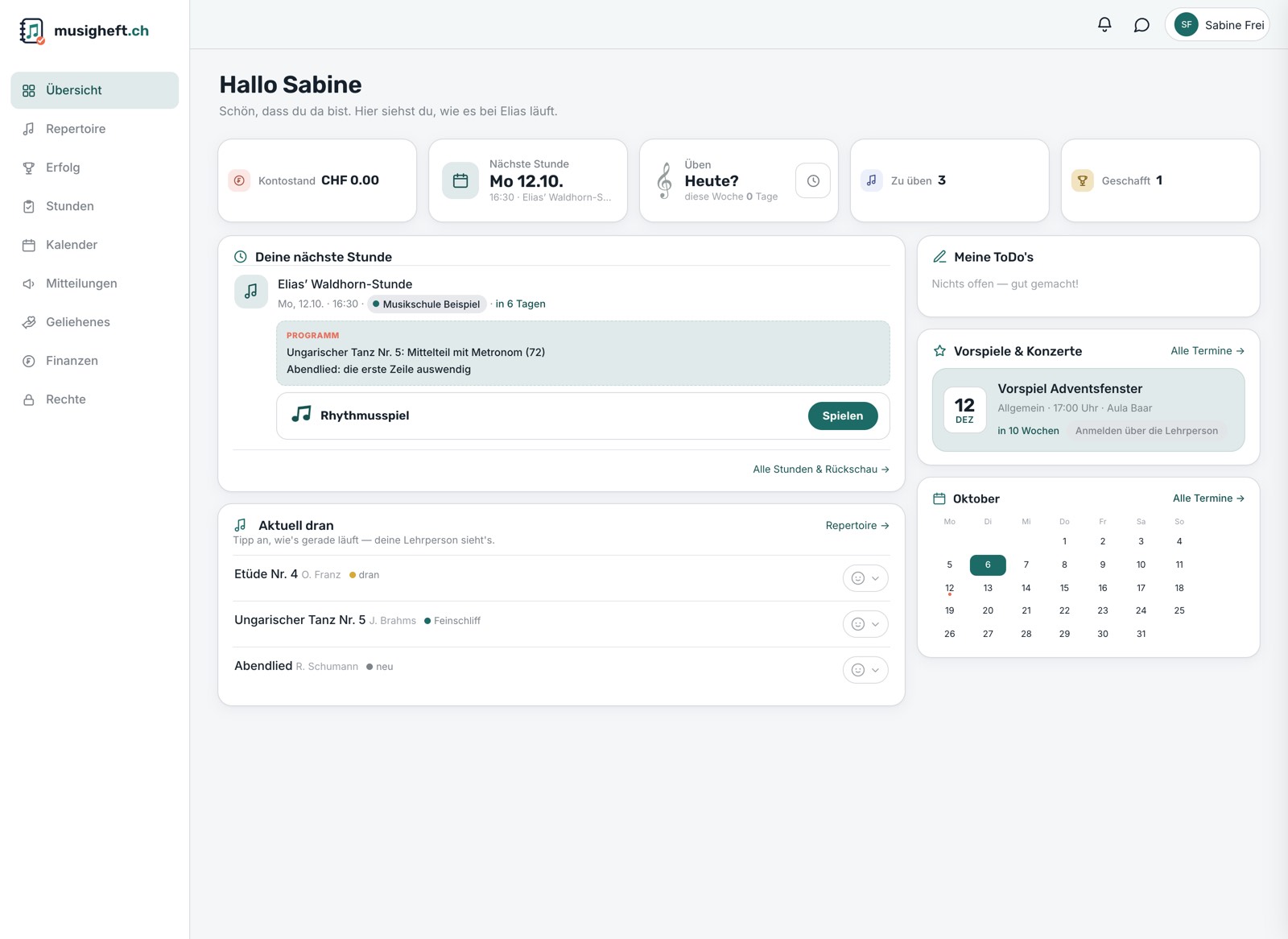Open the chat messages icon
Image resolution: width=1288 pixels, height=939 pixels.
(1141, 25)
